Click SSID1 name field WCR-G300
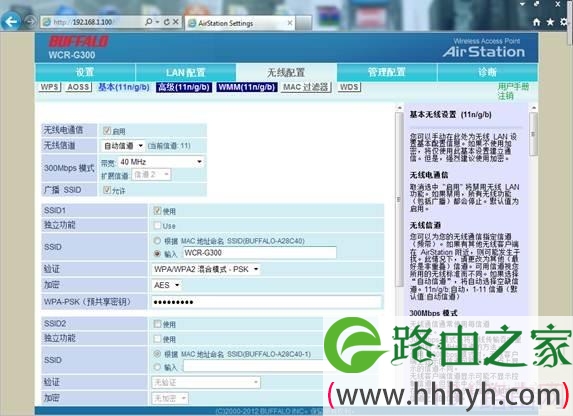The height and width of the screenshot is (416, 573). tap(259, 253)
